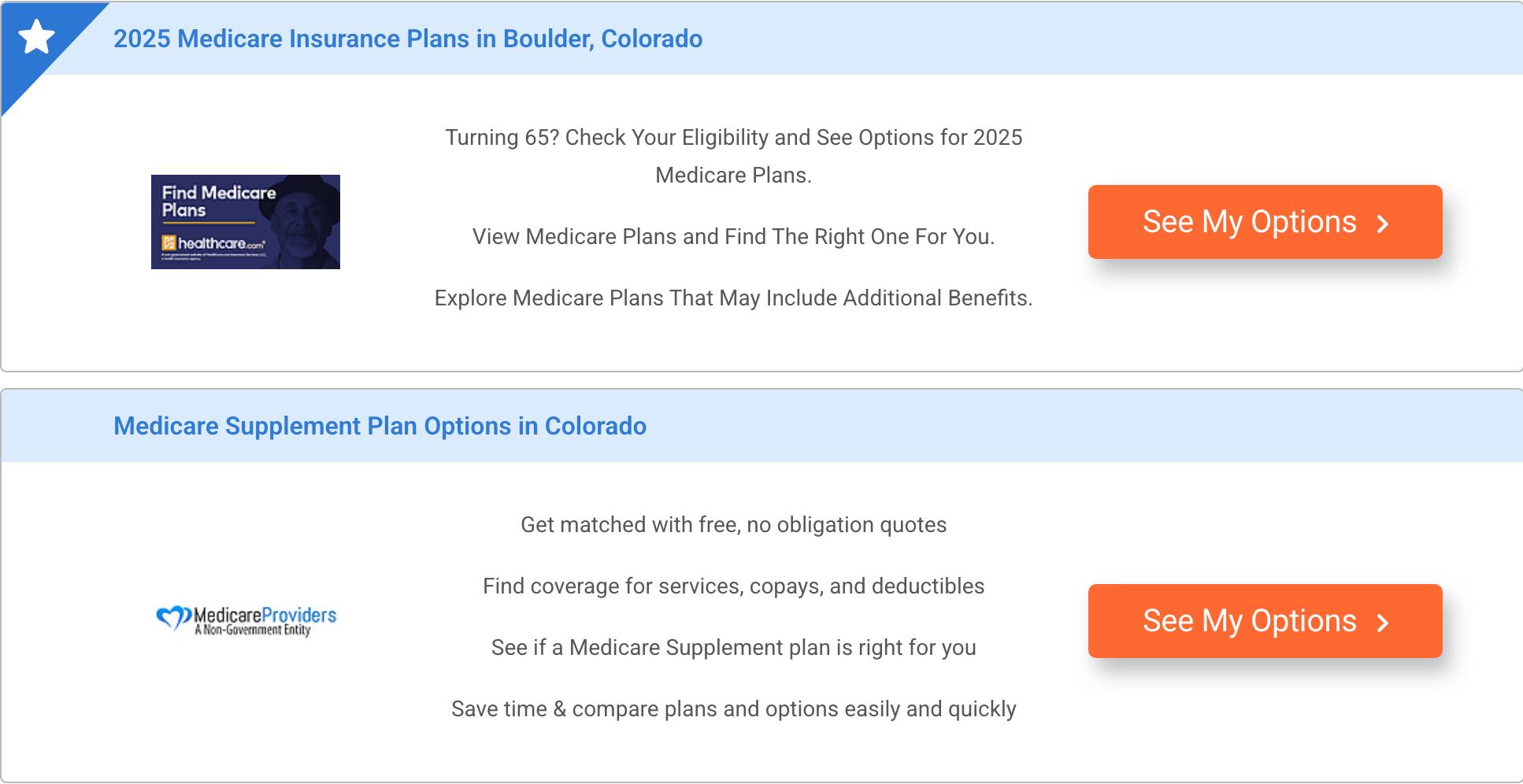The image size is (1523, 784).
Task: Click See My Options for Medicare Supplement
Action: [1265, 621]
